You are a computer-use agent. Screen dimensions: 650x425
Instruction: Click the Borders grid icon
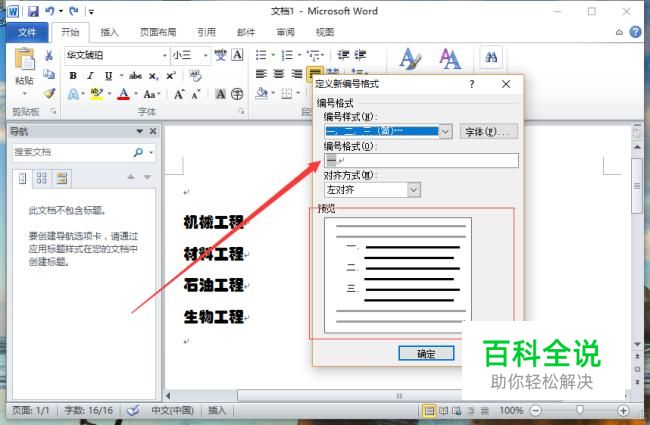[x=286, y=93]
